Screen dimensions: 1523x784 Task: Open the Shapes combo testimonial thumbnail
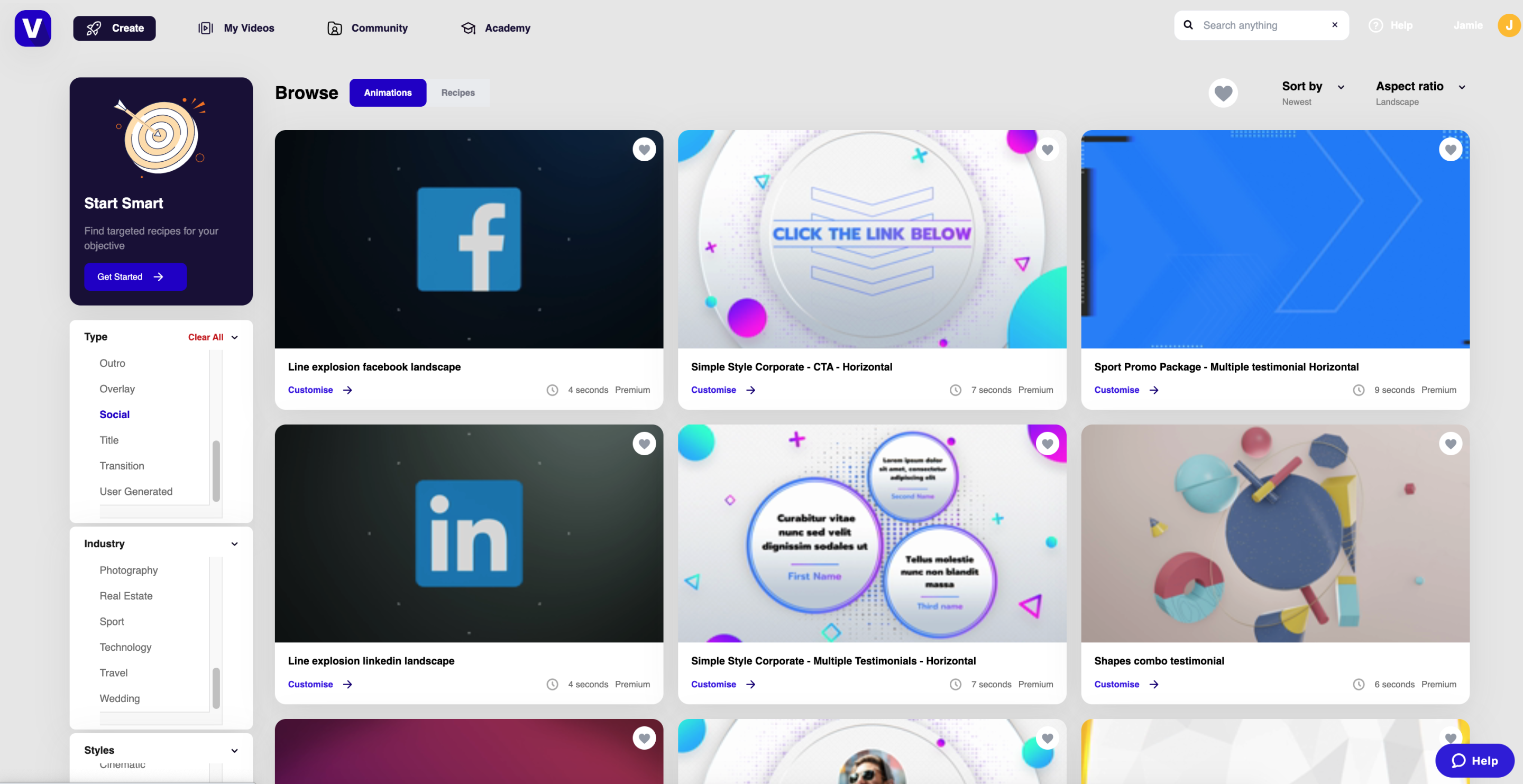tap(1276, 533)
